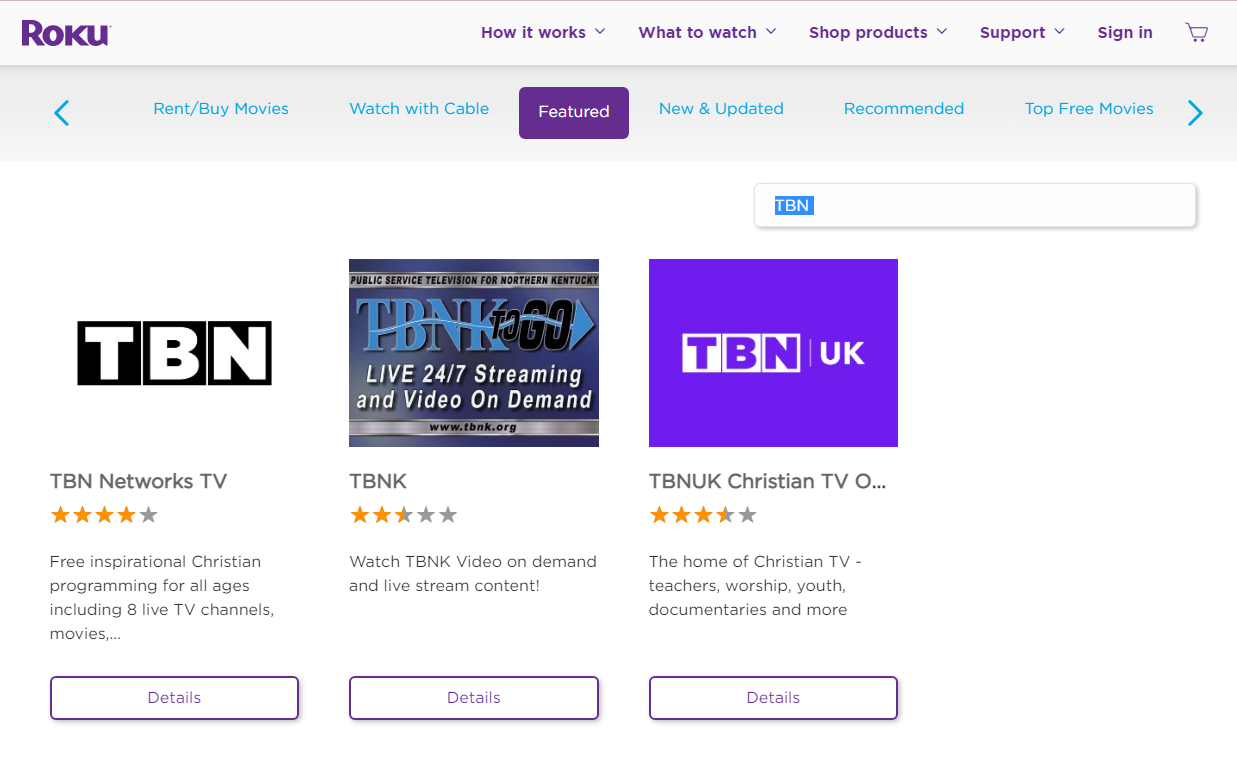Click the Sign in link

pos(1124,32)
